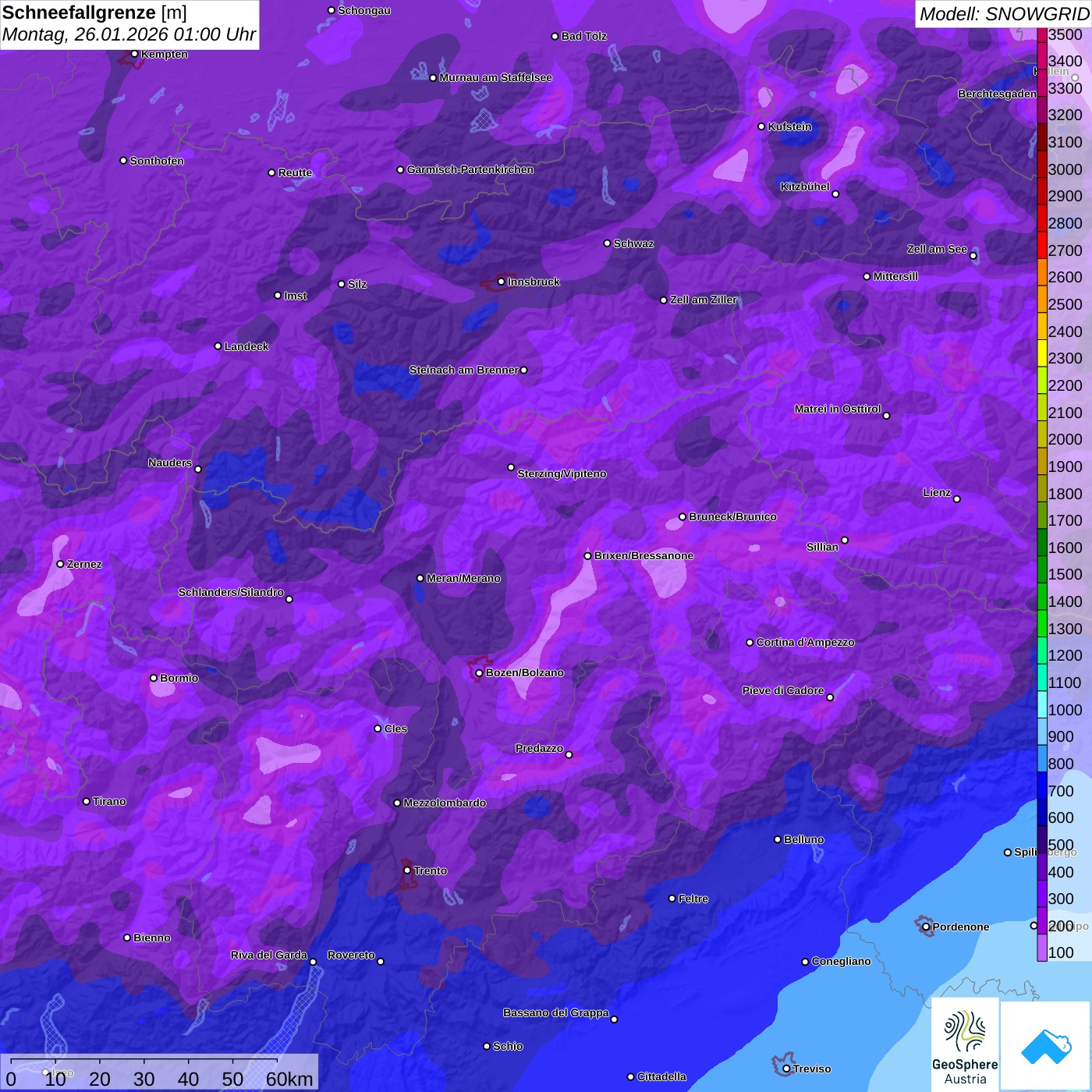This screenshot has height=1092, width=1092.
Task: Click the Nauders label
Action: click(x=170, y=463)
